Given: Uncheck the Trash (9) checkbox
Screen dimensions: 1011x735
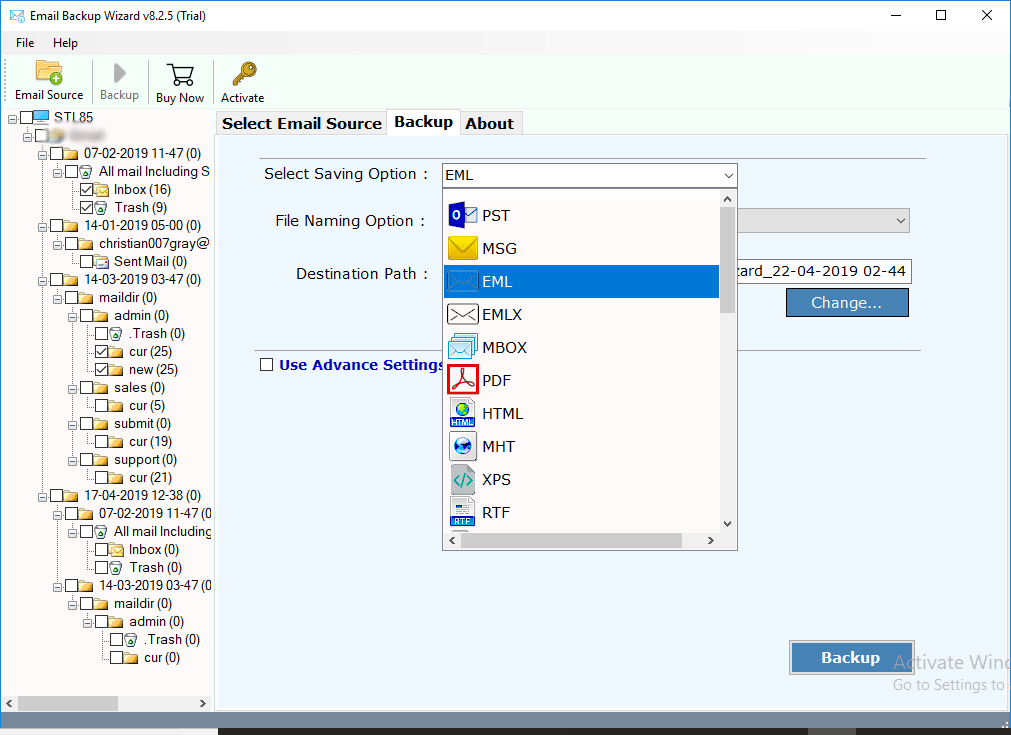Looking at the screenshot, I should pyautogui.click(x=87, y=208).
